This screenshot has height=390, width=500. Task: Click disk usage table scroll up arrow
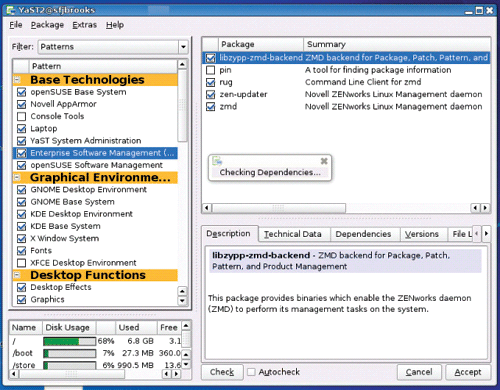tap(186, 326)
